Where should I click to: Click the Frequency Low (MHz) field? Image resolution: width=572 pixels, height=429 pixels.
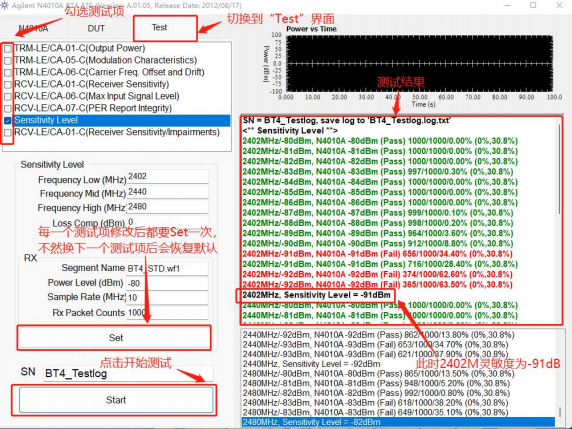(167, 177)
